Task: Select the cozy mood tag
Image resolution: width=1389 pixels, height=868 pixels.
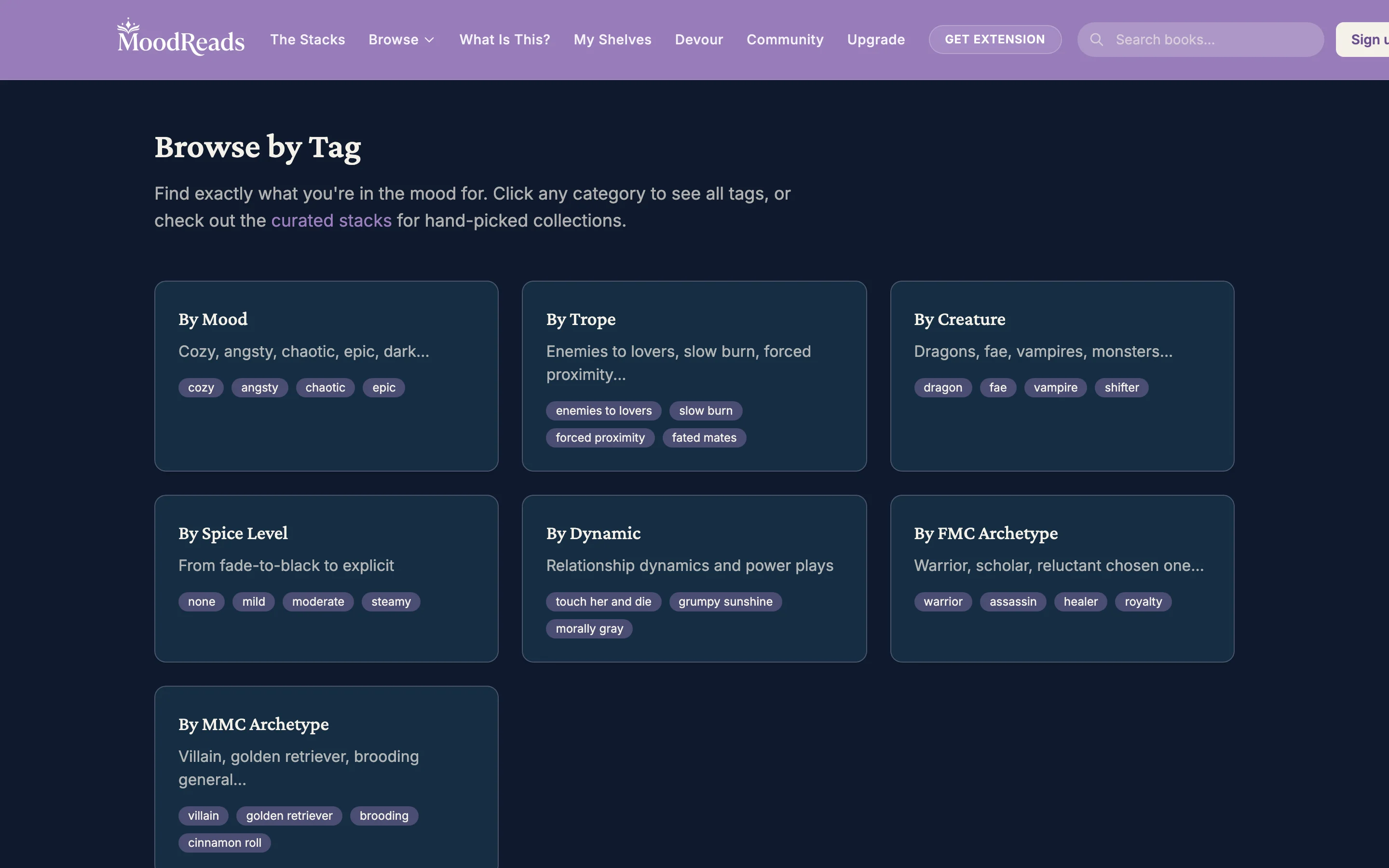Action: (x=200, y=388)
